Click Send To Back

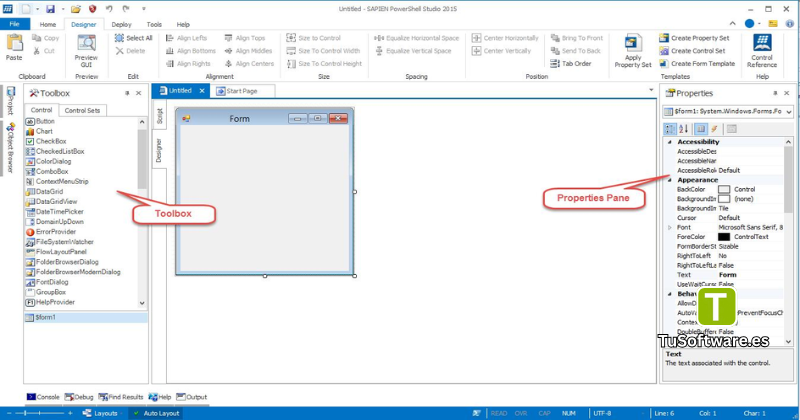pyautogui.click(x=576, y=51)
